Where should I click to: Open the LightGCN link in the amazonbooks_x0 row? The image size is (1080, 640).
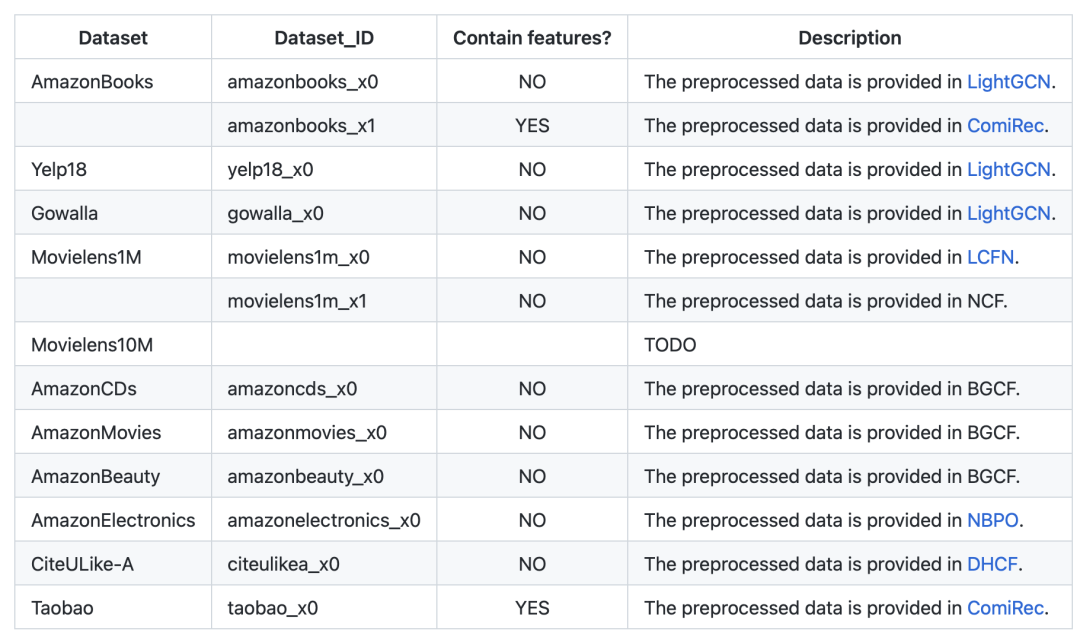coord(1008,82)
